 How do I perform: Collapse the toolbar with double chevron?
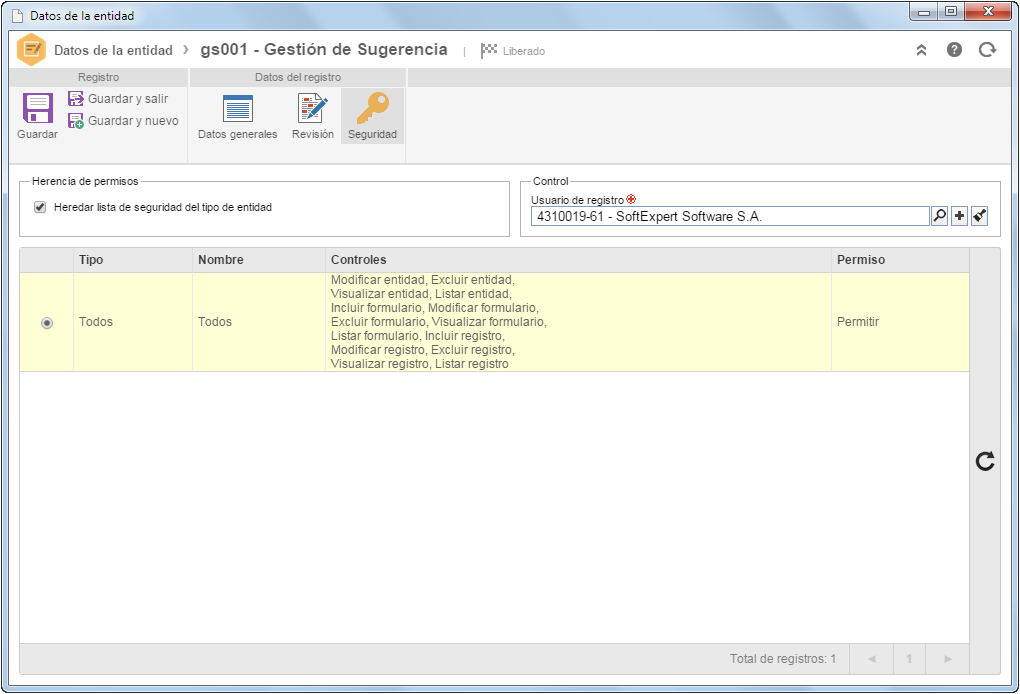(x=921, y=50)
